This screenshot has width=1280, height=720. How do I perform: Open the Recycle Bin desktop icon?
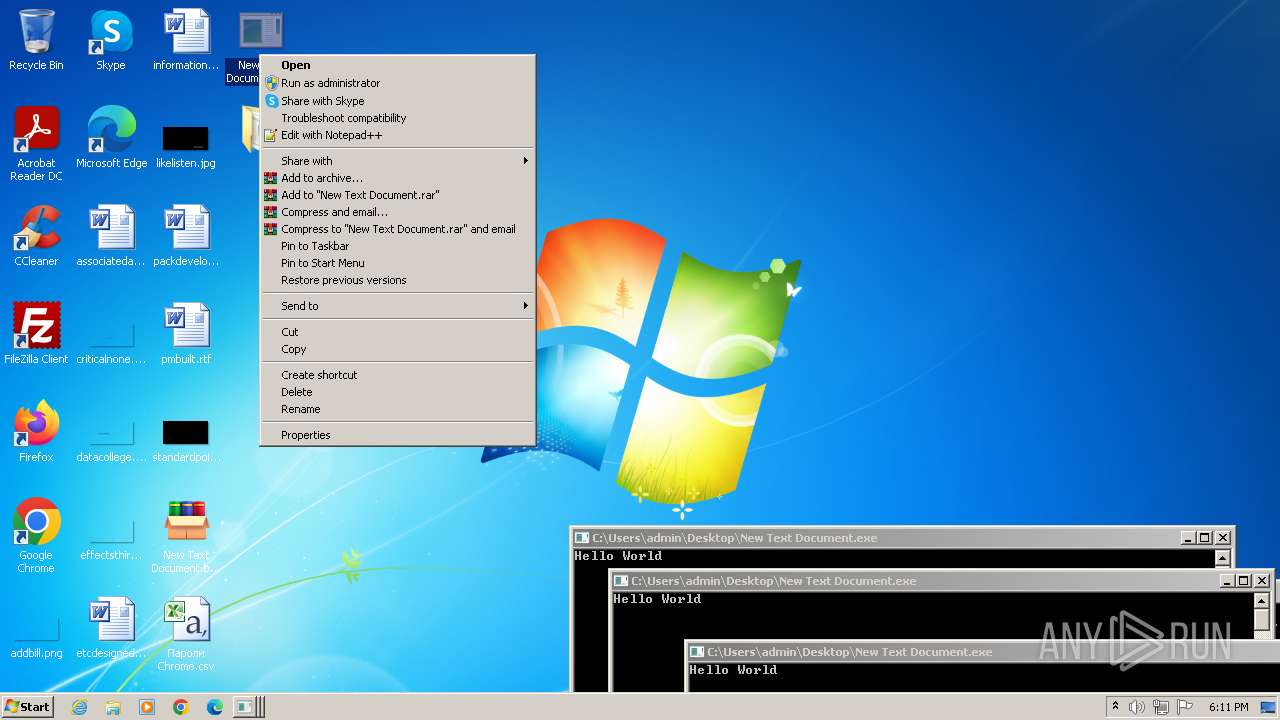36,40
